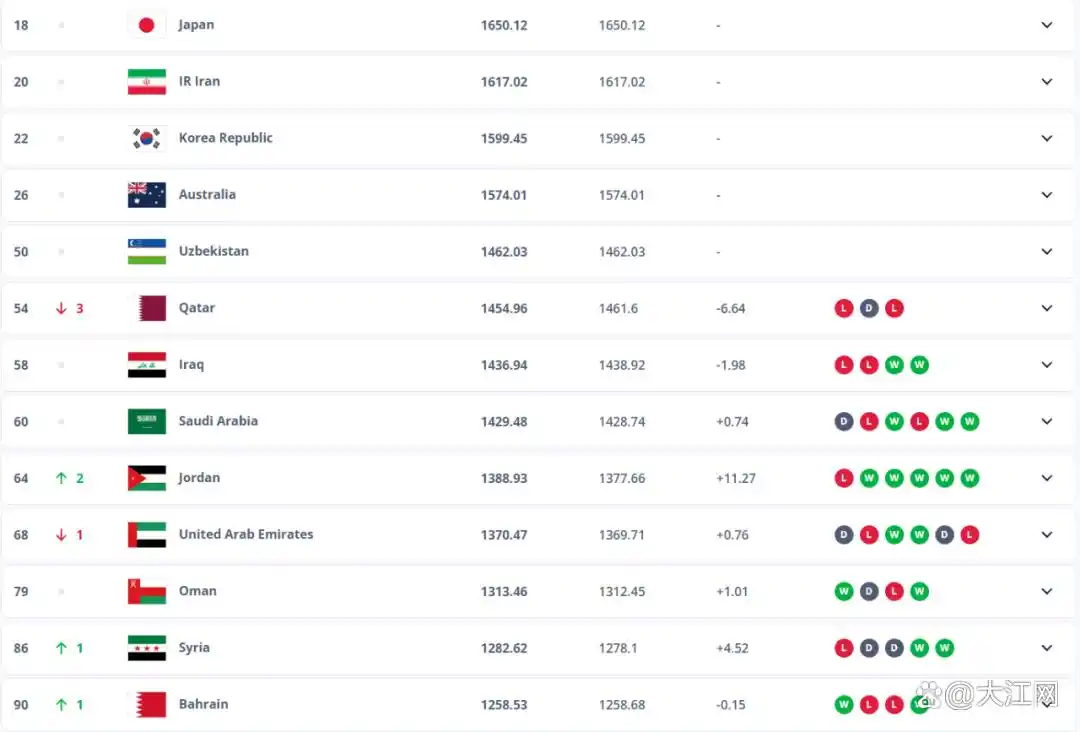Expand the Qatar row details
The image size is (1080, 732).
pyautogui.click(x=1047, y=308)
